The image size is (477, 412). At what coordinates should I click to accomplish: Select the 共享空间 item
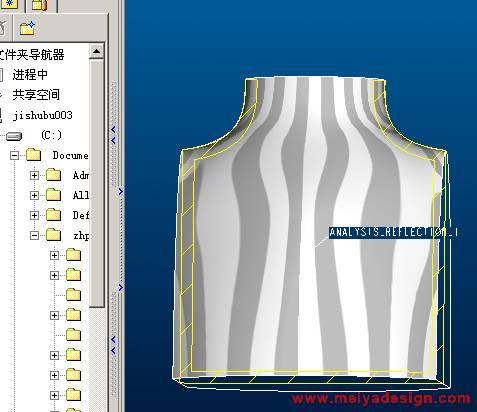coord(36,95)
